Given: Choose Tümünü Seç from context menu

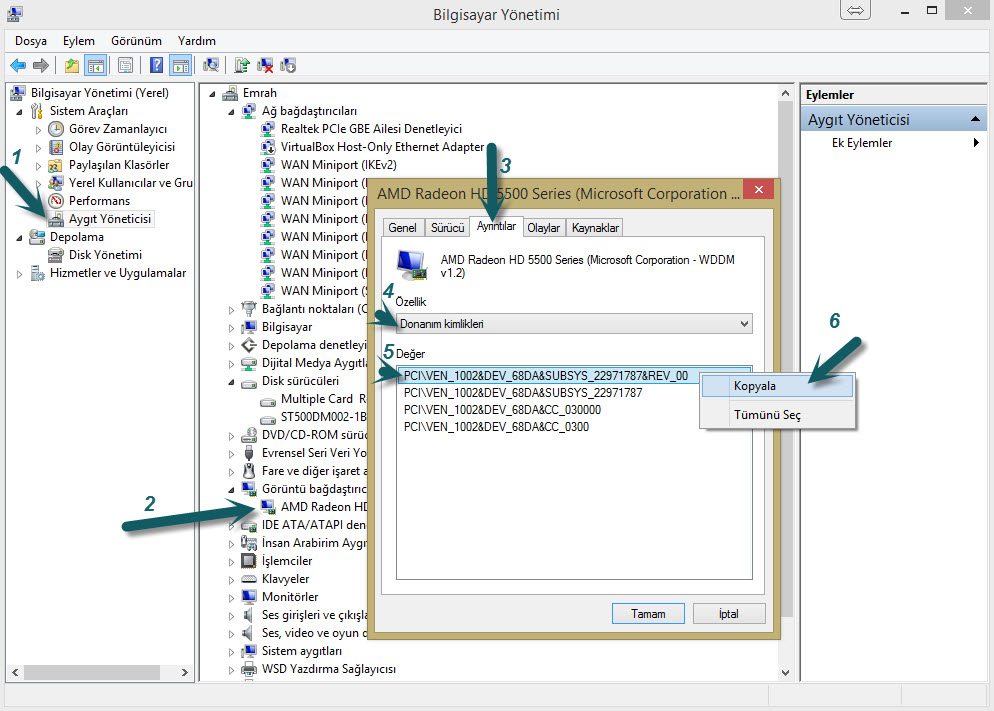Looking at the screenshot, I should [x=777, y=415].
